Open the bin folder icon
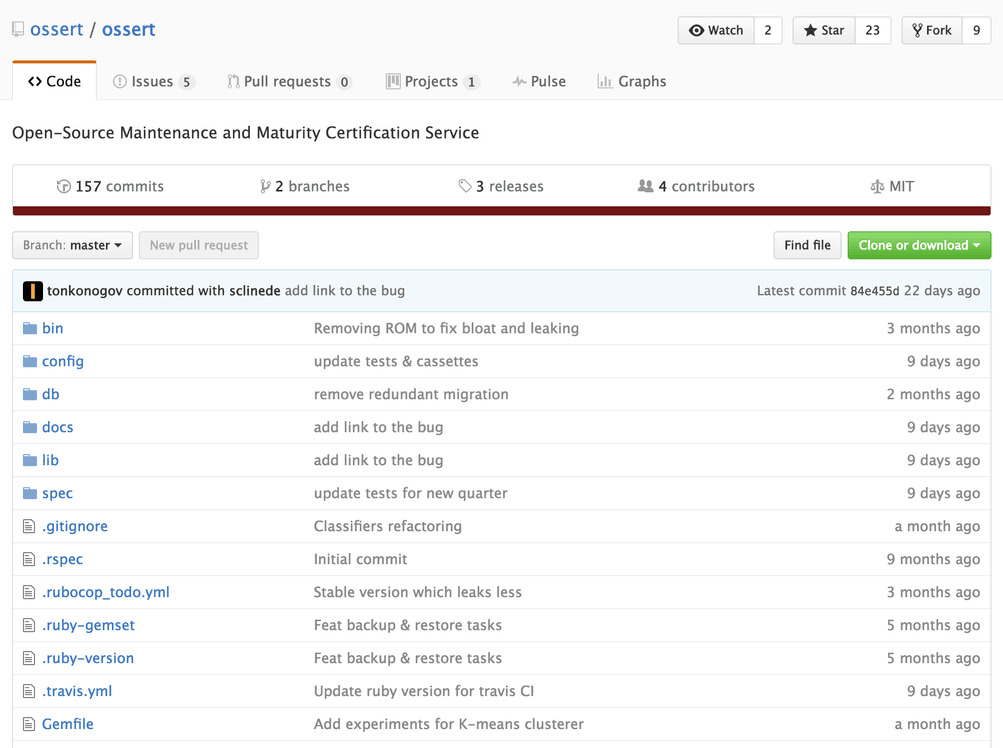Viewport: 1003px width, 748px height. click(x=31, y=327)
